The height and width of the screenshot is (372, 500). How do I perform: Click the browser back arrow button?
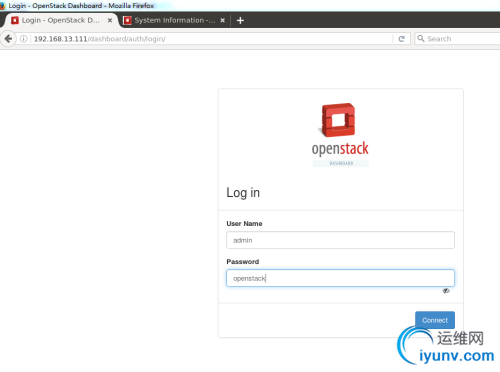(8, 39)
